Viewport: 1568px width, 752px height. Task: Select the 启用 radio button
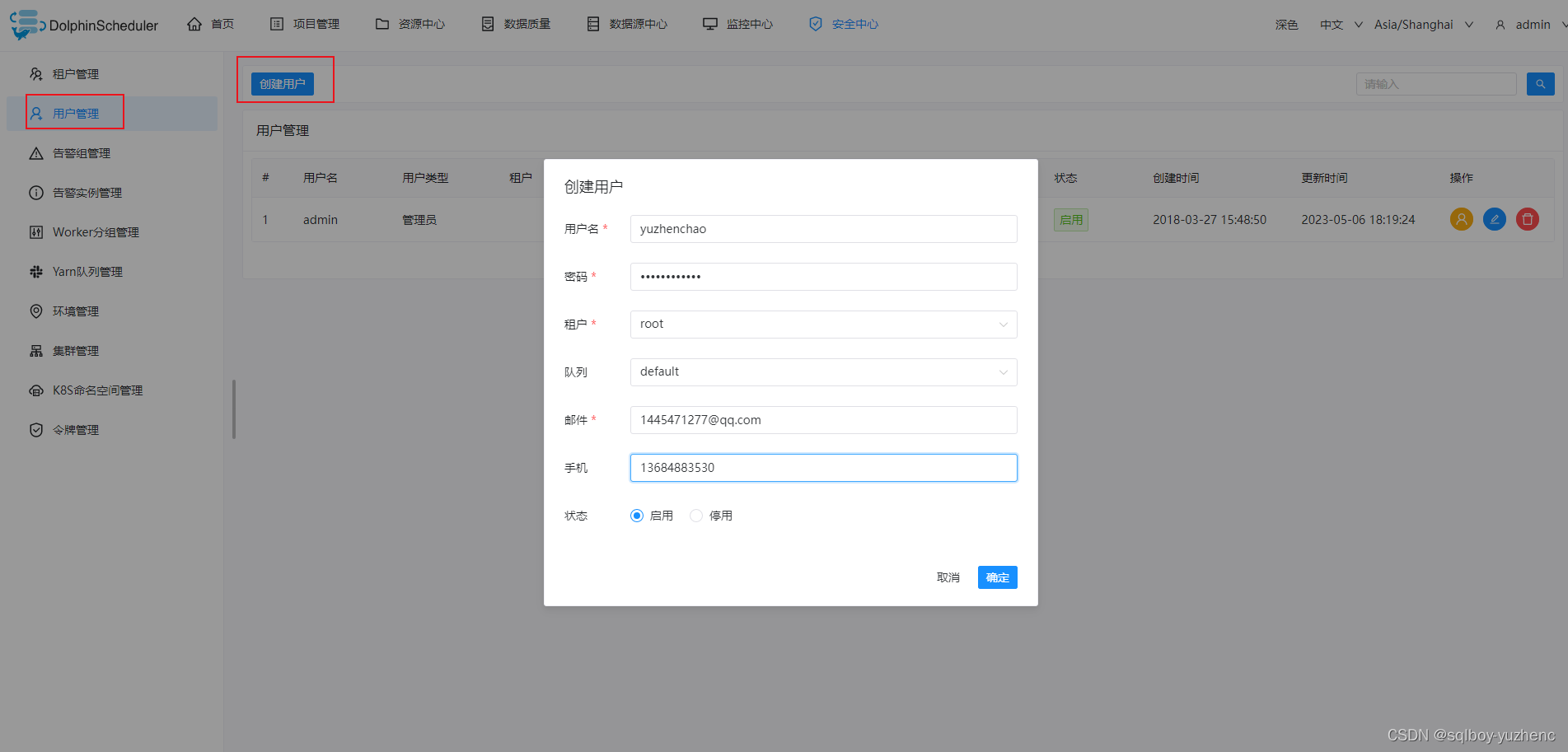tap(637, 516)
